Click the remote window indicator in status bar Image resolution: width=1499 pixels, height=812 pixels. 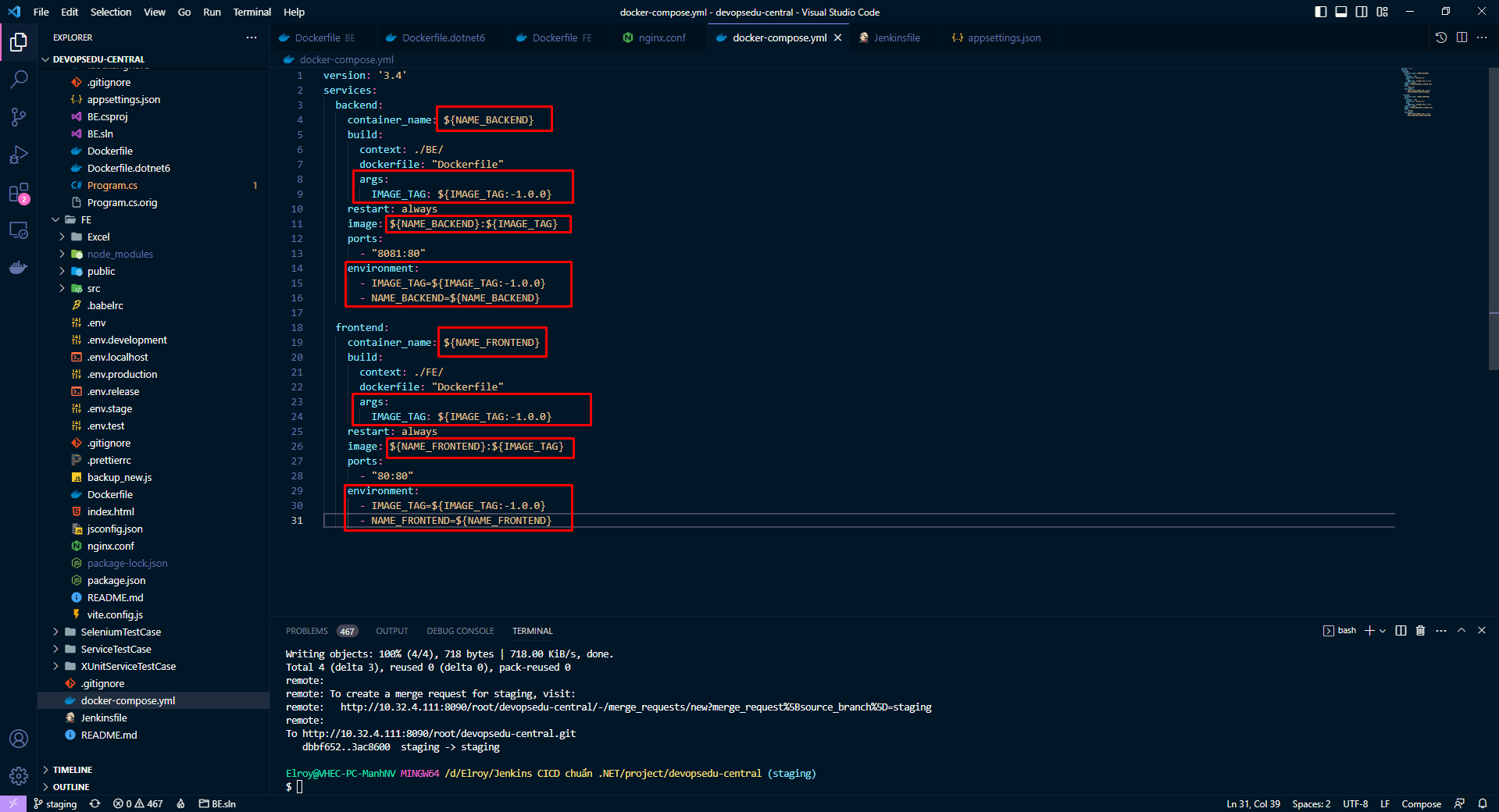[13, 803]
